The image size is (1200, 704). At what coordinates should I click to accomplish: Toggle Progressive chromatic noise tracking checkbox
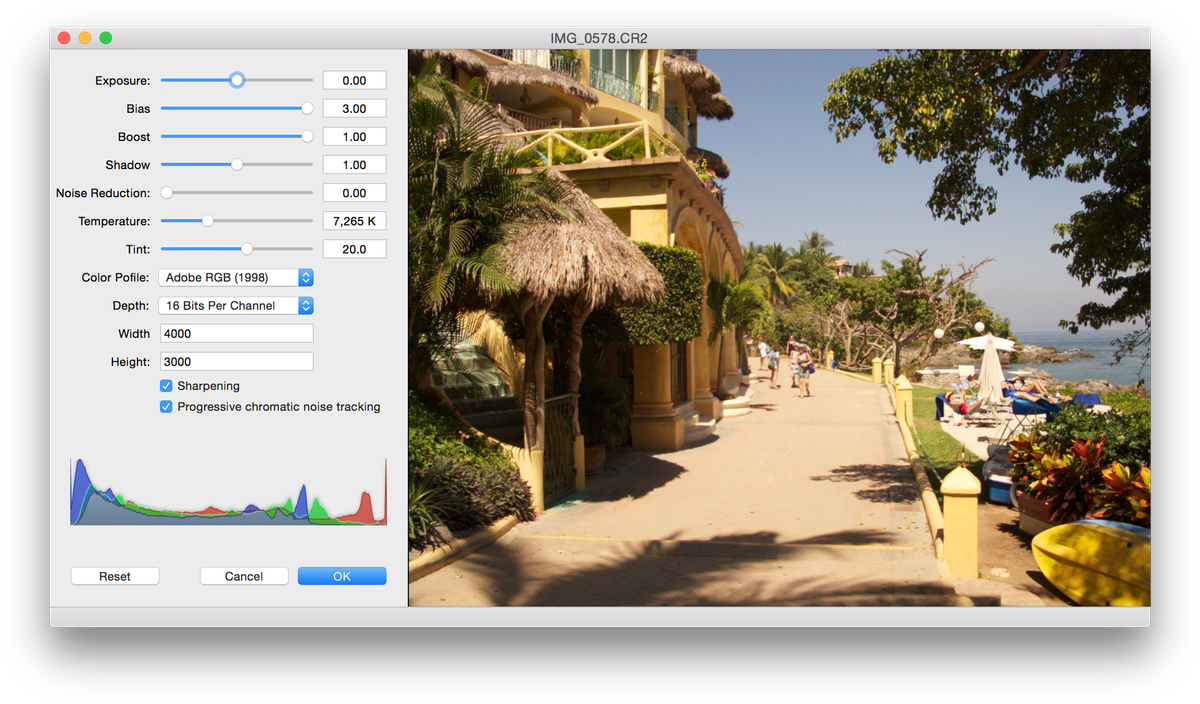[166, 407]
